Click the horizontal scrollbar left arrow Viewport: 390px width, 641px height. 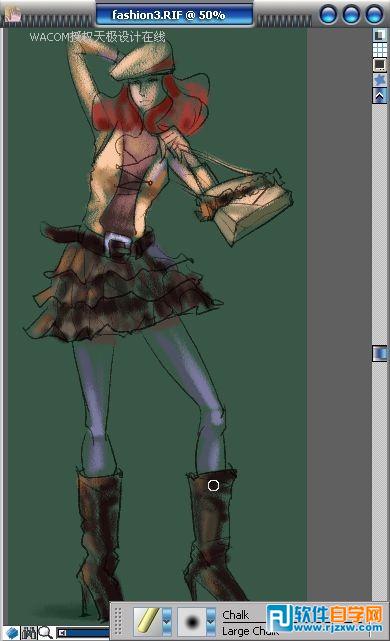pos(62,633)
